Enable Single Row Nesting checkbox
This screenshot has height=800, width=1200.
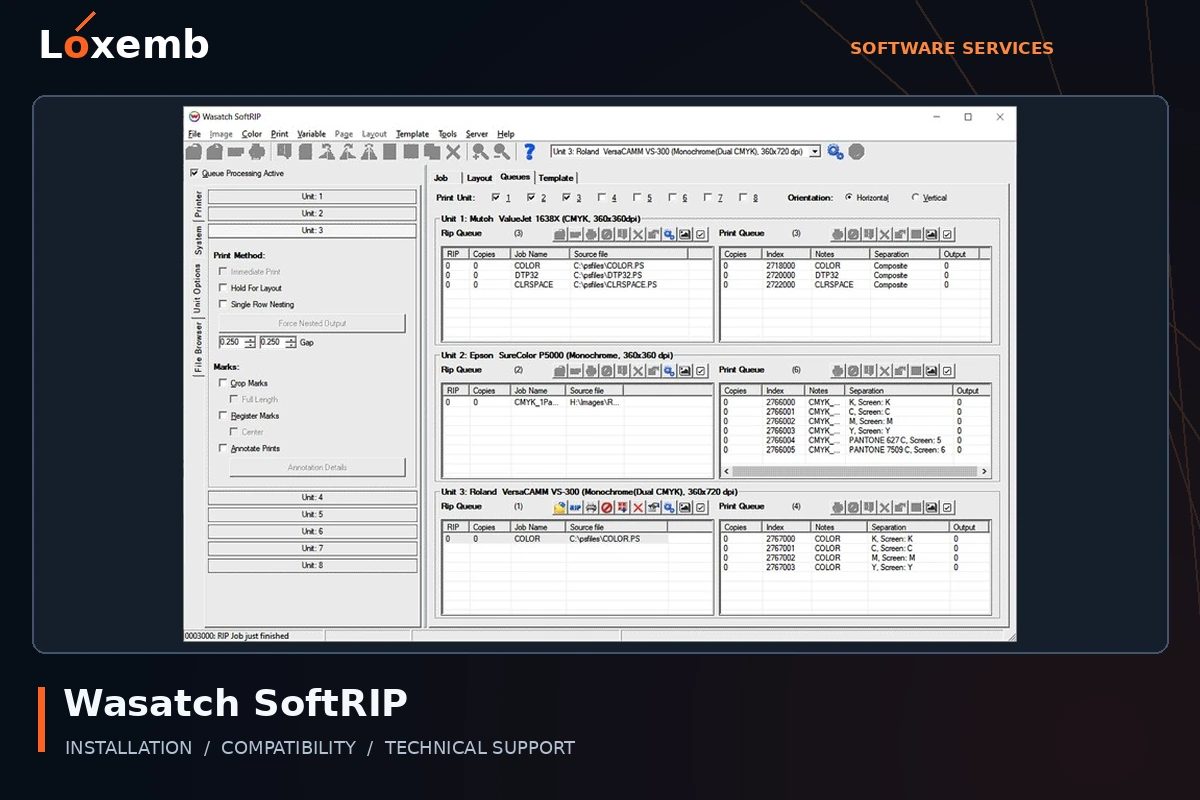pos(223,304)
